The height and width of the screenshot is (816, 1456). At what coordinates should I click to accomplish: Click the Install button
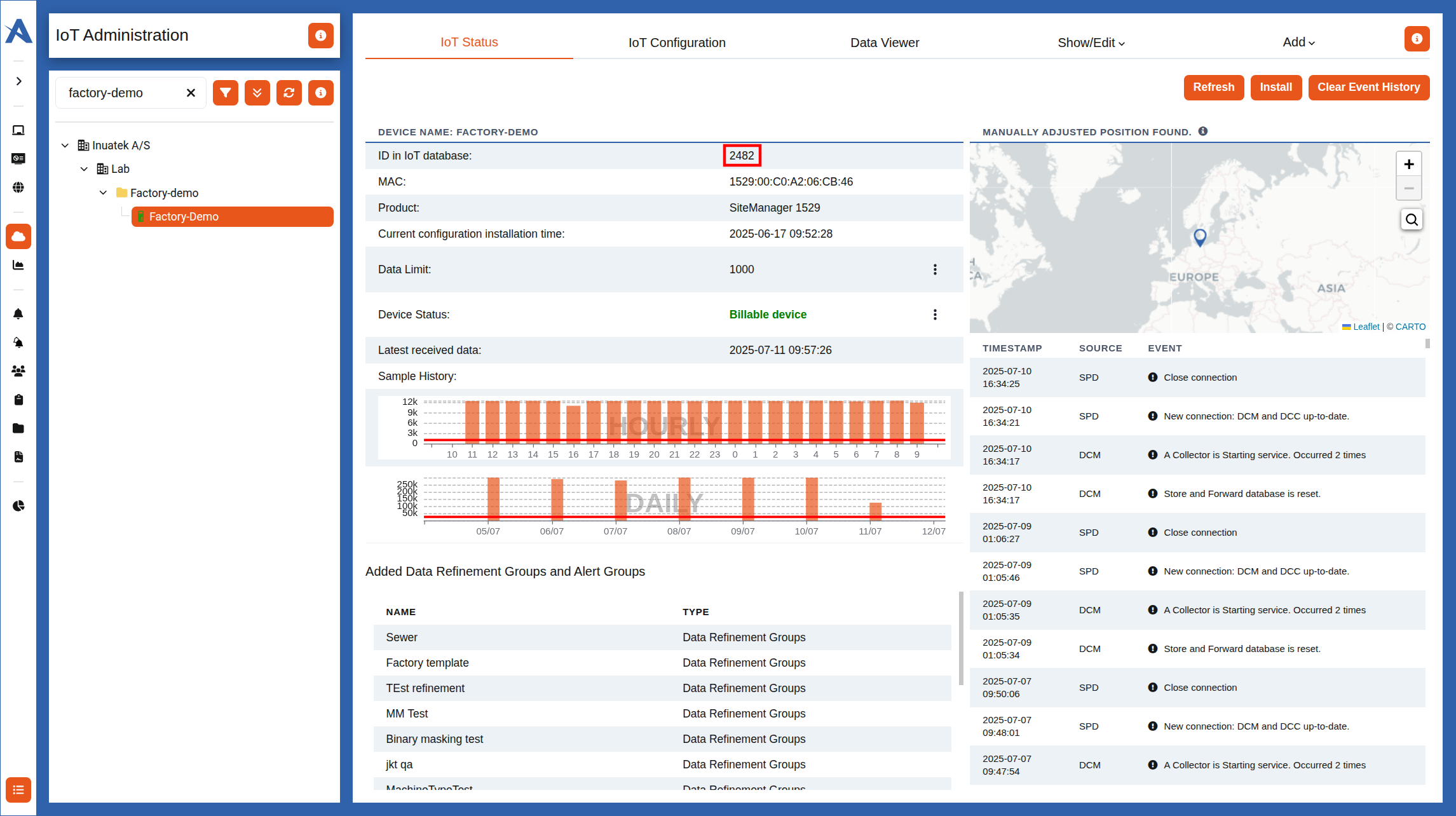point(1276,88)
